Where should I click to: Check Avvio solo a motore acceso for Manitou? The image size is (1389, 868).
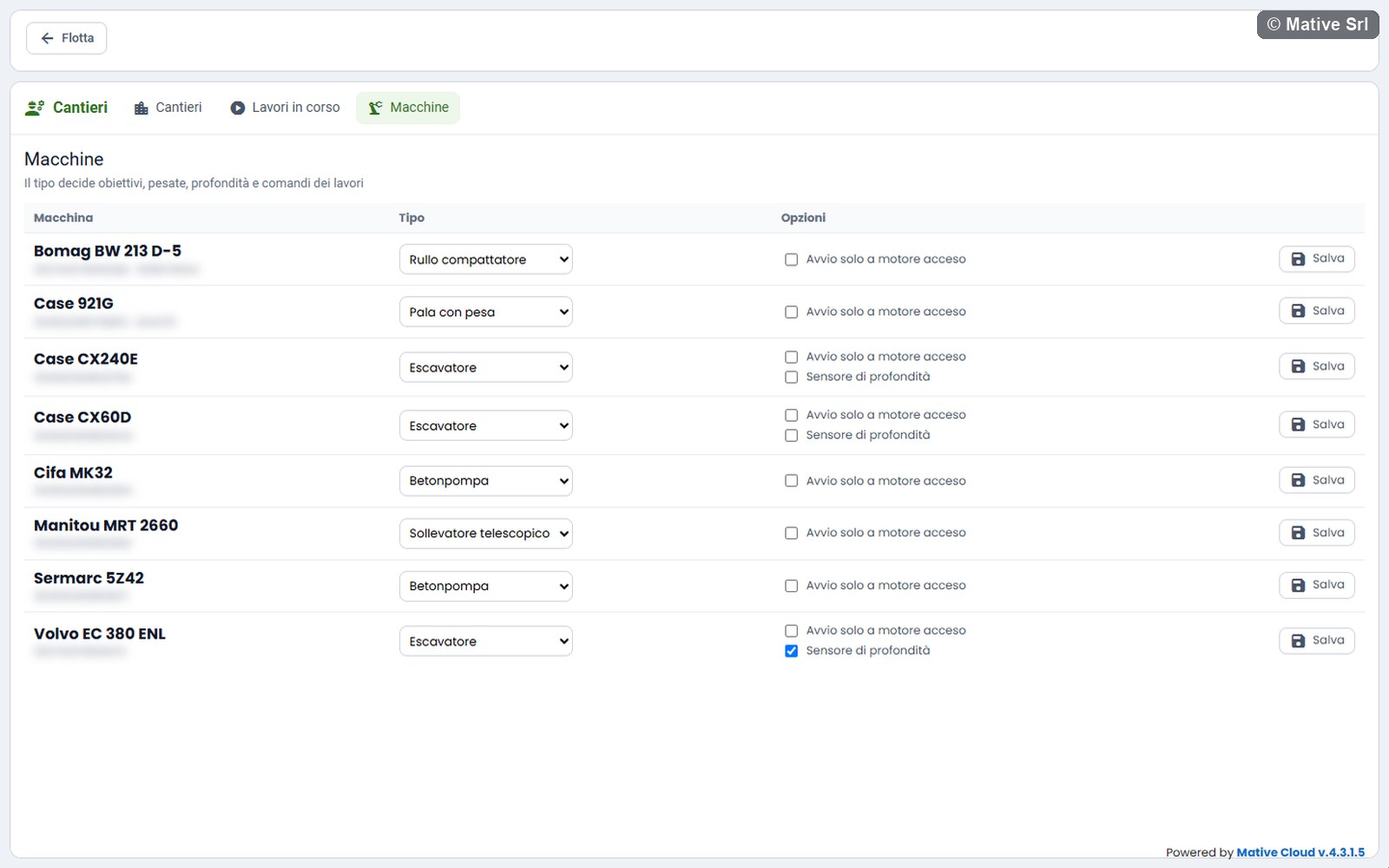tap(791, 533)
